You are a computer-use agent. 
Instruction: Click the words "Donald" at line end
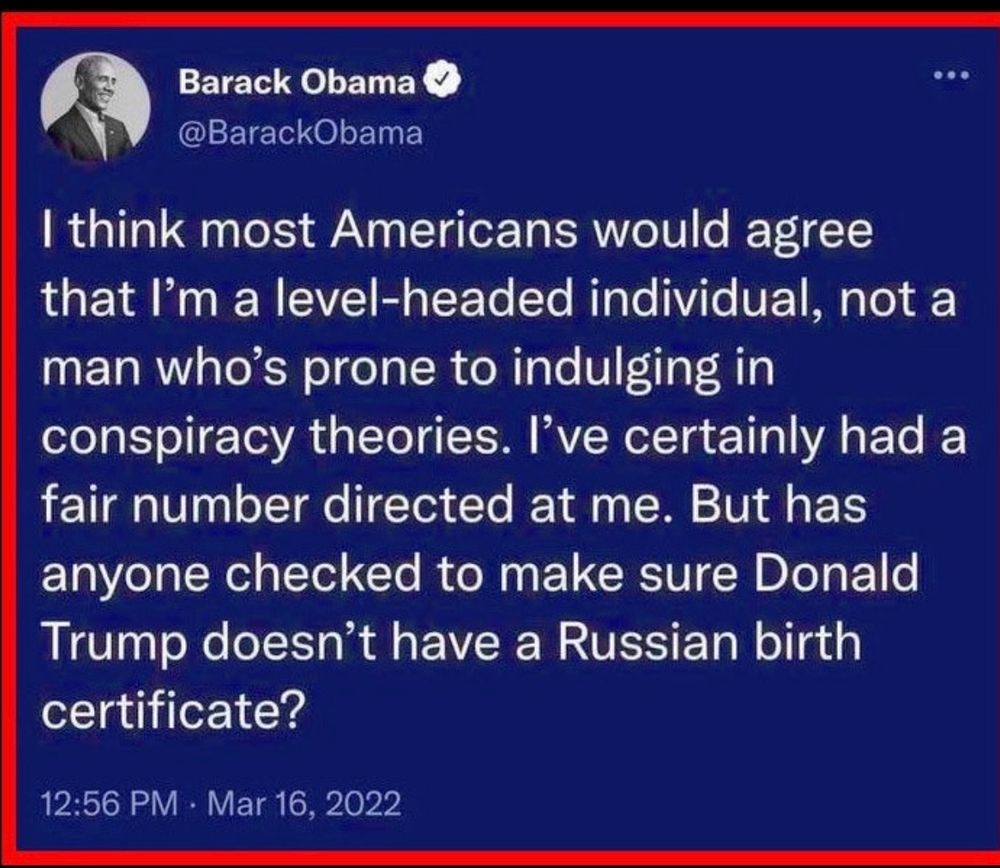(x=836, y=573)
